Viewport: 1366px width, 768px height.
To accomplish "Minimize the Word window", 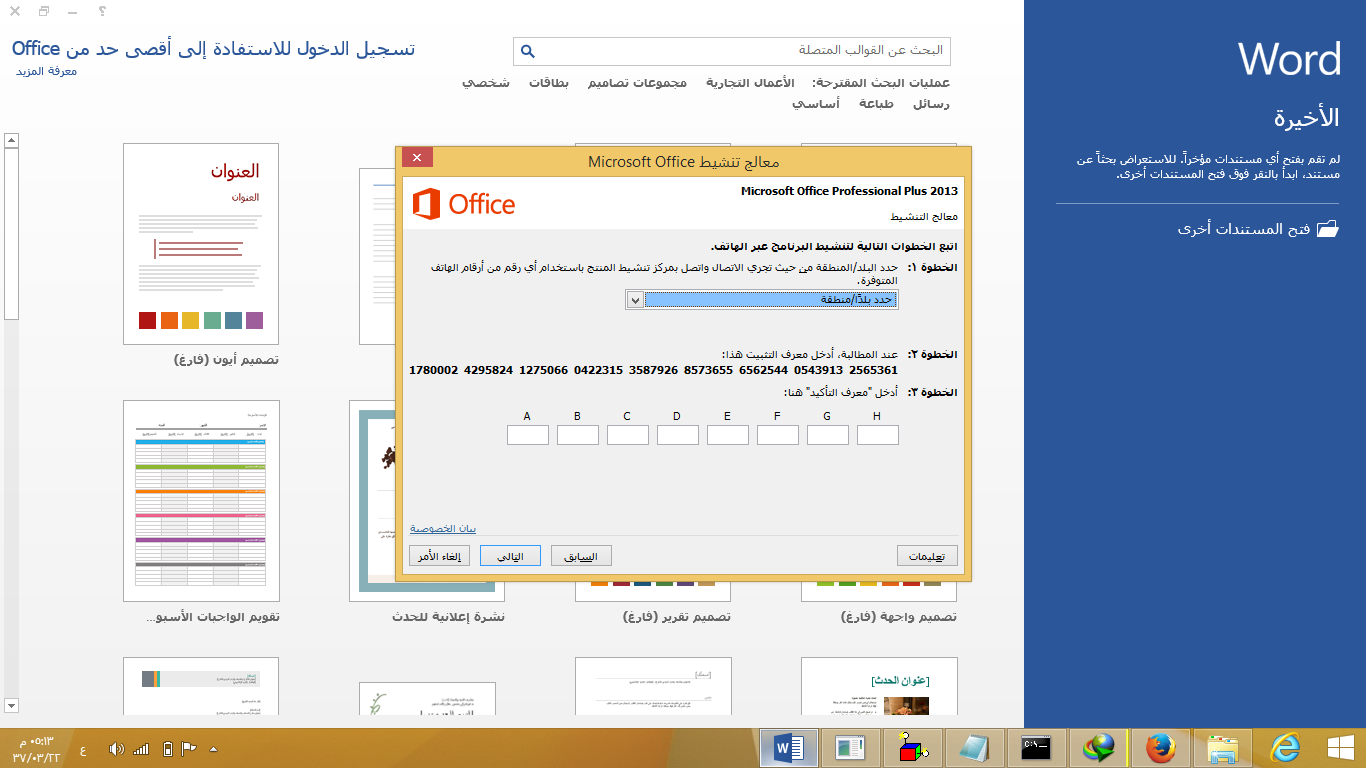I will pyautogui.click(x=73, y=11).
